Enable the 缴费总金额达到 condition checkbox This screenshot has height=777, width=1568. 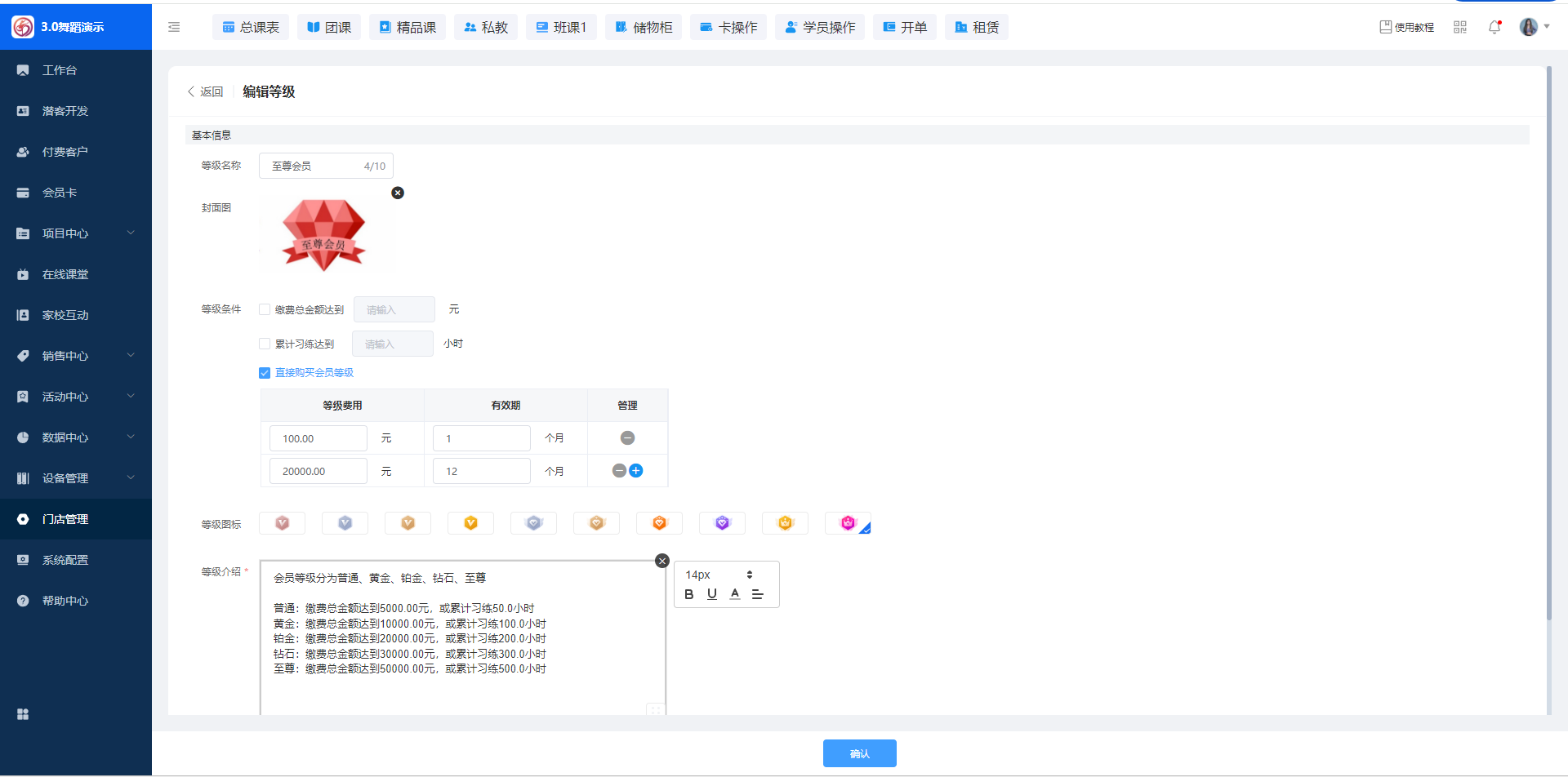(265, 309)
